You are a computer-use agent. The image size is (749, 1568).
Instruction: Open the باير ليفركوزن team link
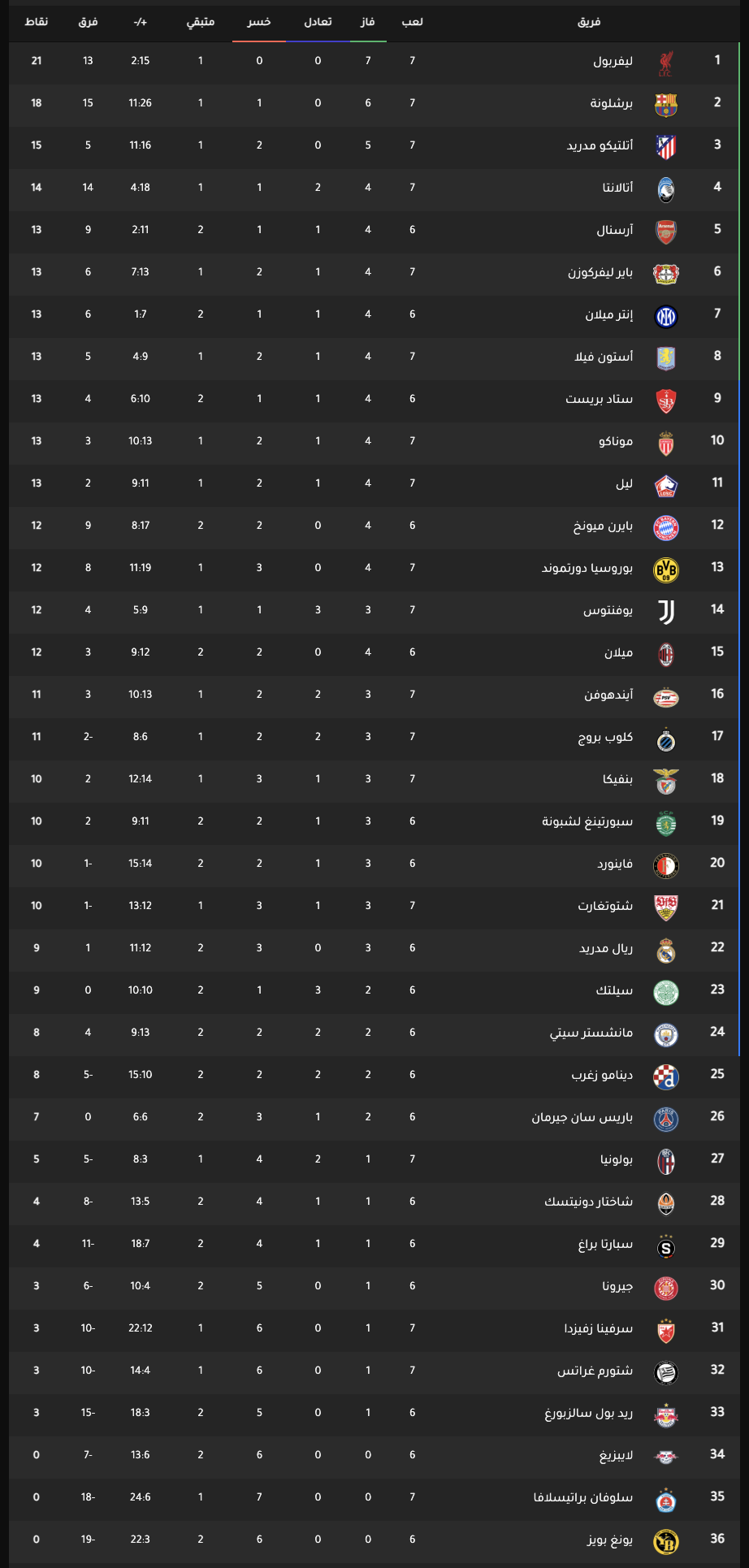click(600, 272)
